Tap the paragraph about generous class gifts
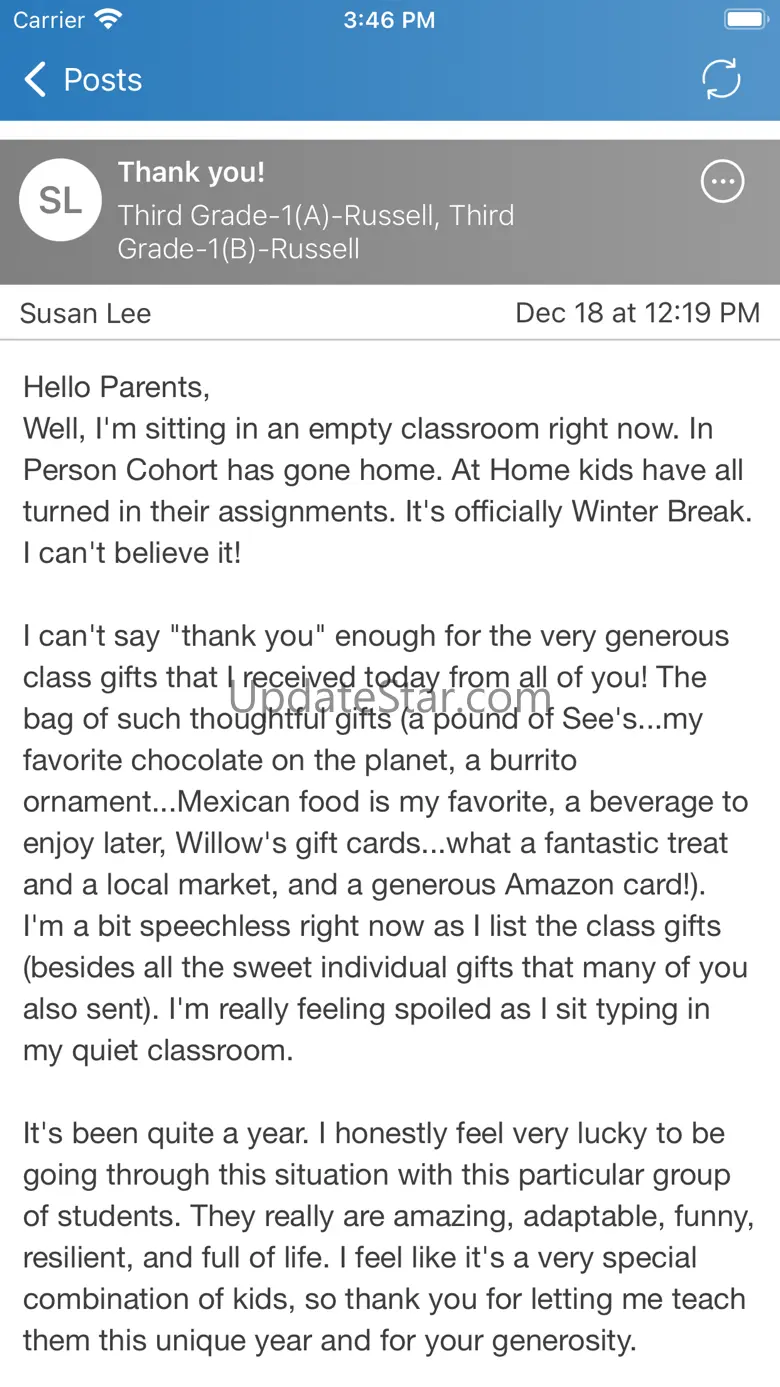This screenshot has width=780, height=1387. (x=386, y=843)
